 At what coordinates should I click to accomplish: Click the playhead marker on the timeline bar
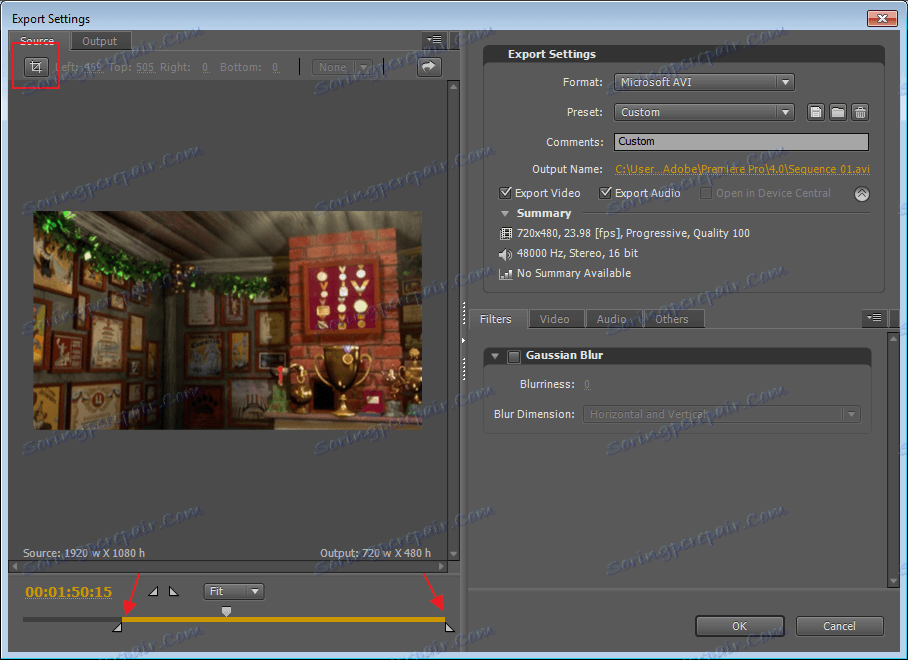point(226,611)
